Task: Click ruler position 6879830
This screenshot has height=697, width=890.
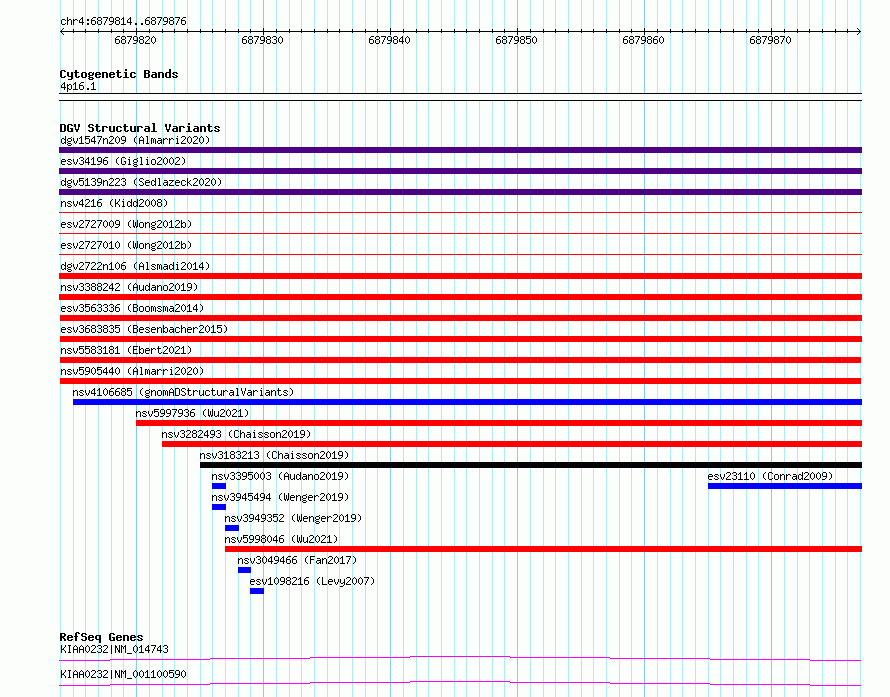Action: (262, 40)
